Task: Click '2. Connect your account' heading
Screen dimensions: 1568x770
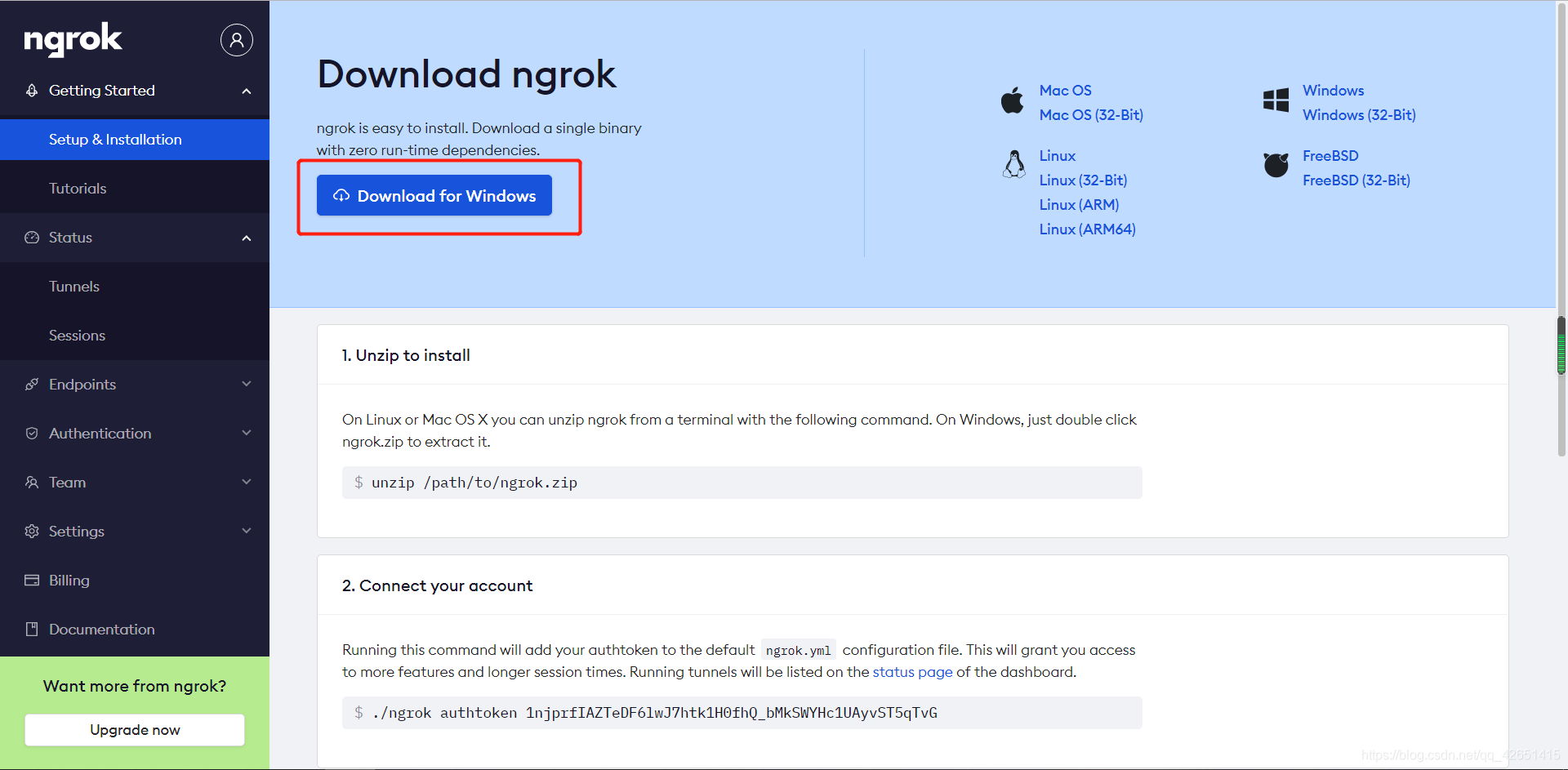Action: [437, 585]
